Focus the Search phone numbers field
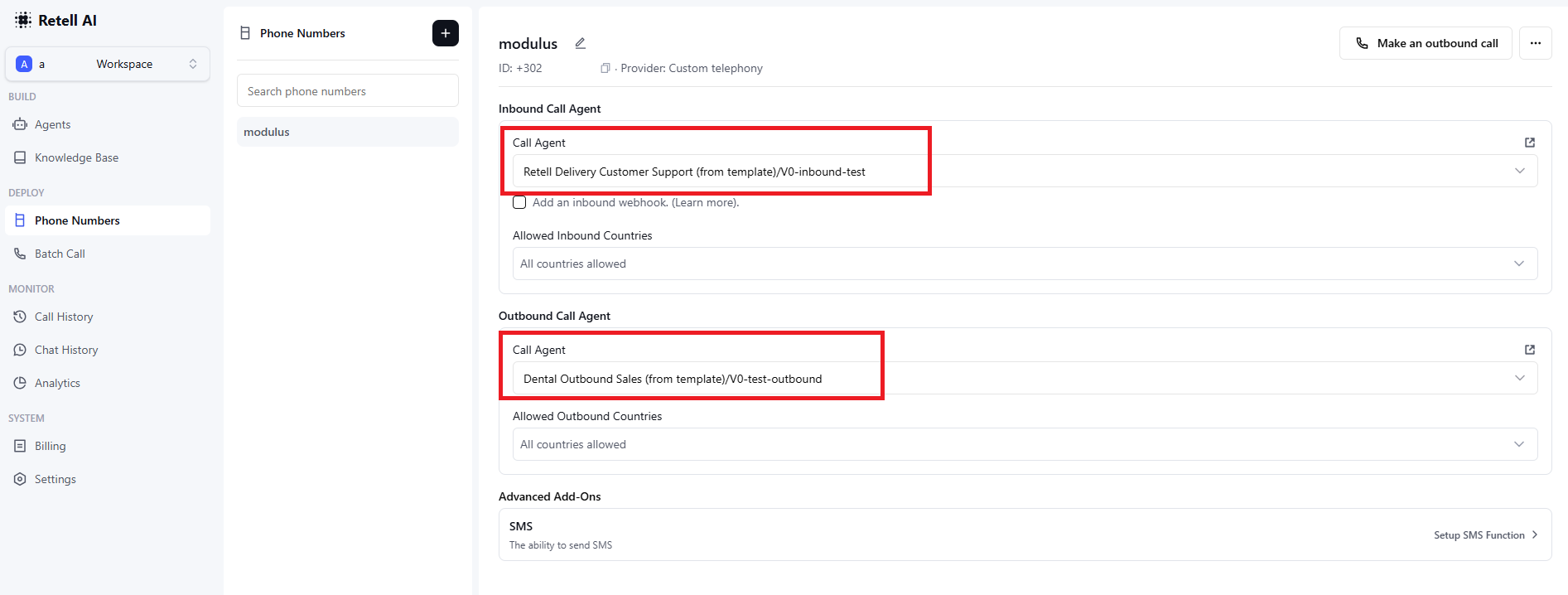 (x=347, y=91)
